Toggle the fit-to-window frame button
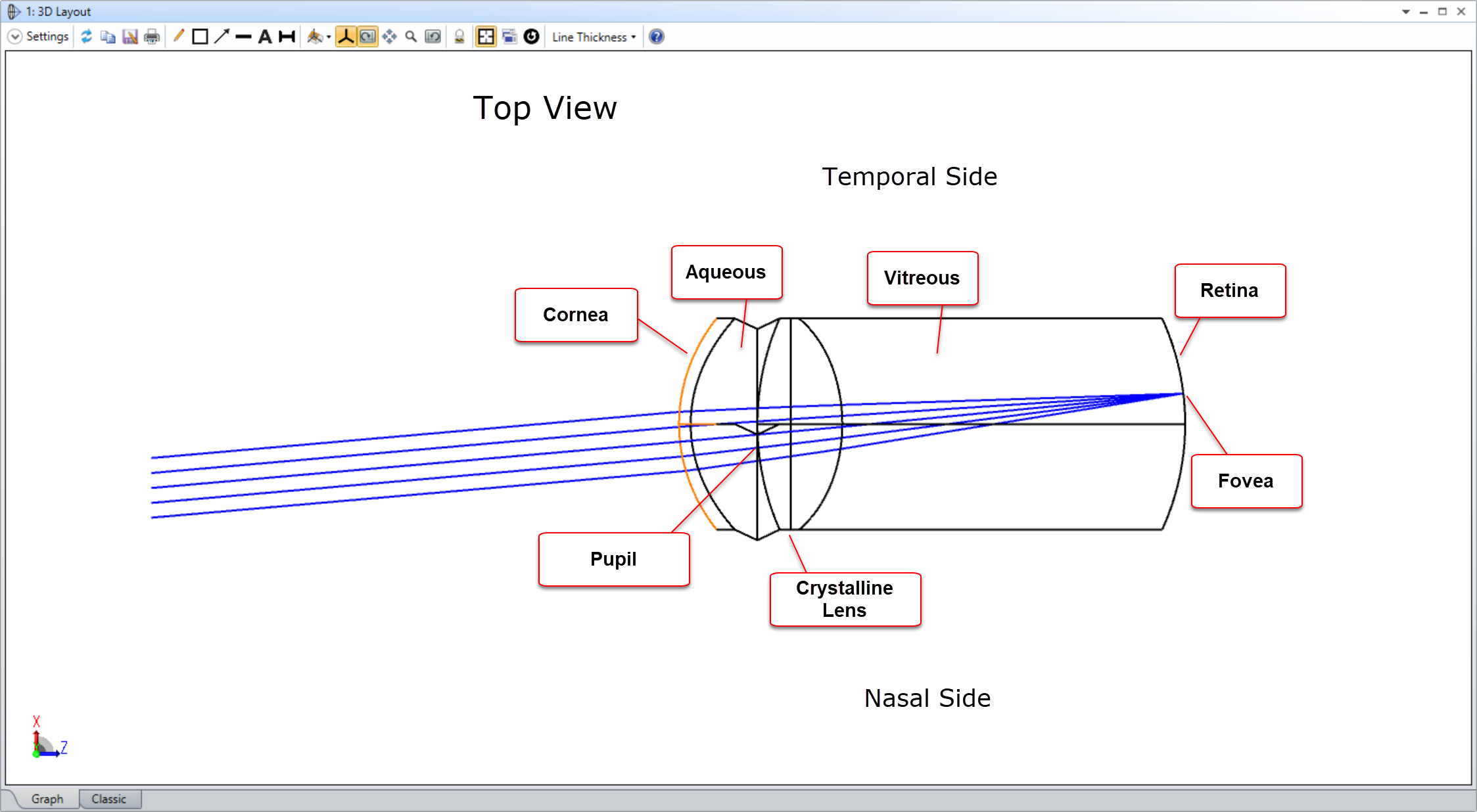This screenshot has height=812, width=1477. click(486, 37)
